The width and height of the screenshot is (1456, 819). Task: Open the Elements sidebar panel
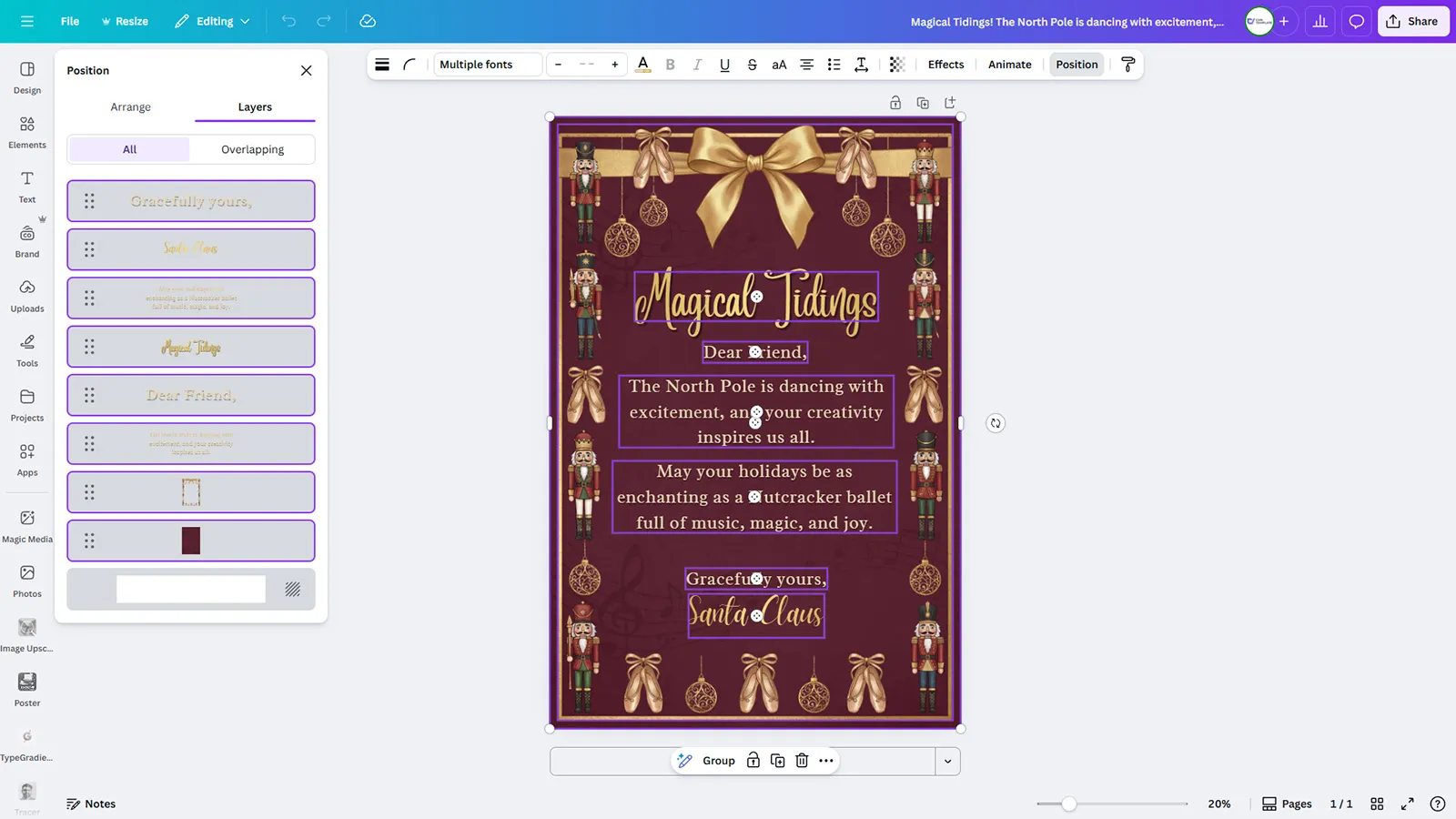[27, 132]
